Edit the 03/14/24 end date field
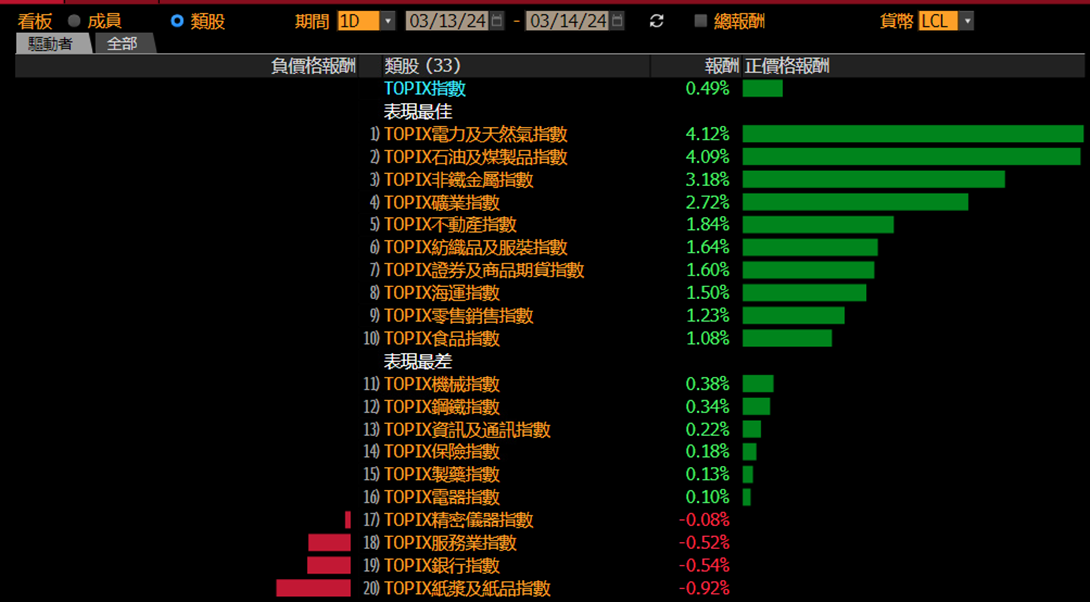The width and height of the screenshot is (1090, 602). pyautogui.click(x=568, y=21)
